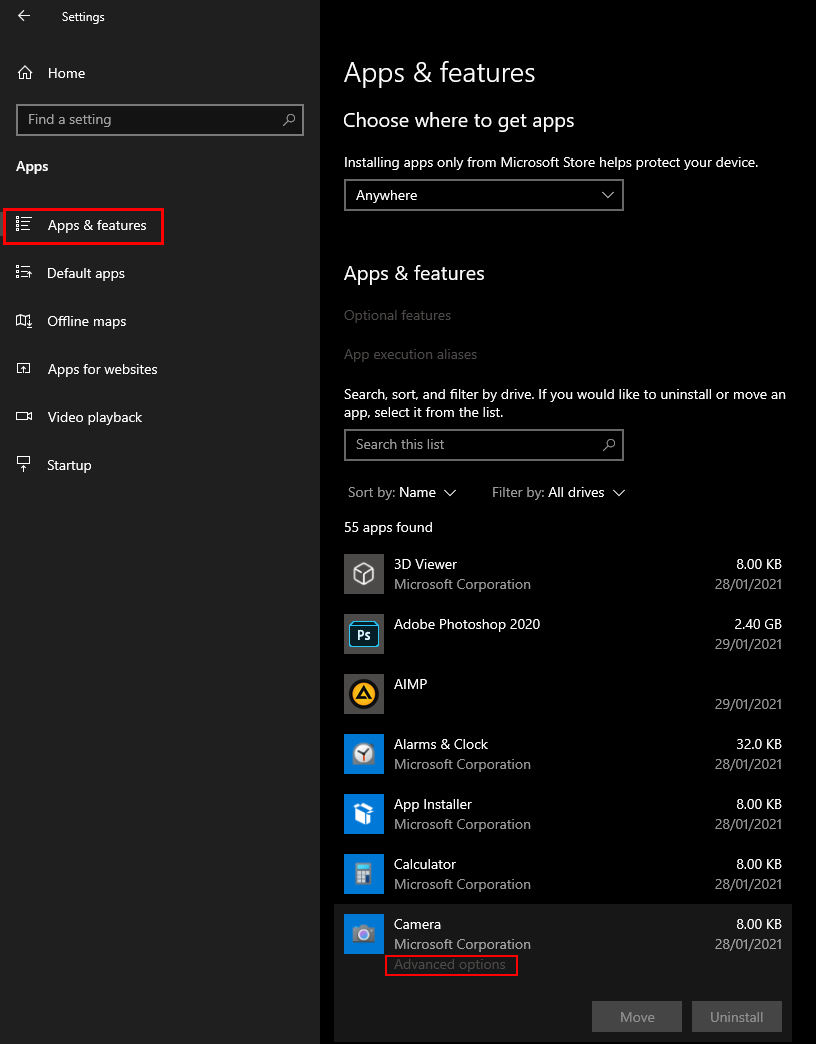Click the Home house icon

point(25,73)
